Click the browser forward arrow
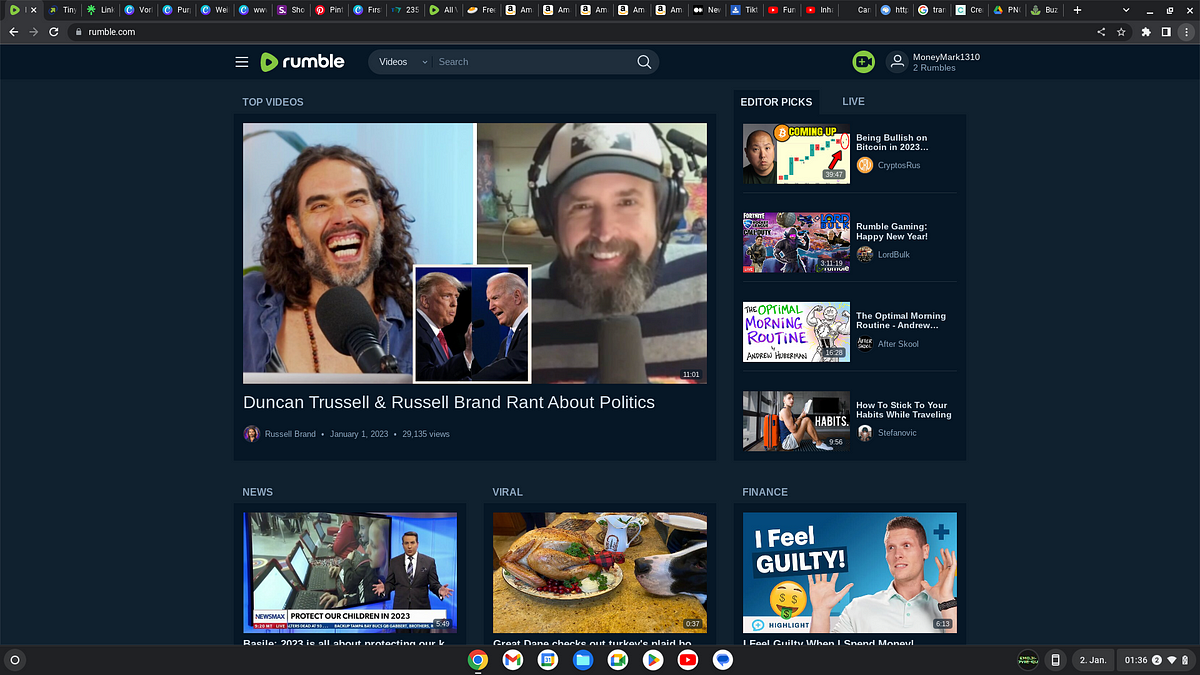 pos(33,32)
